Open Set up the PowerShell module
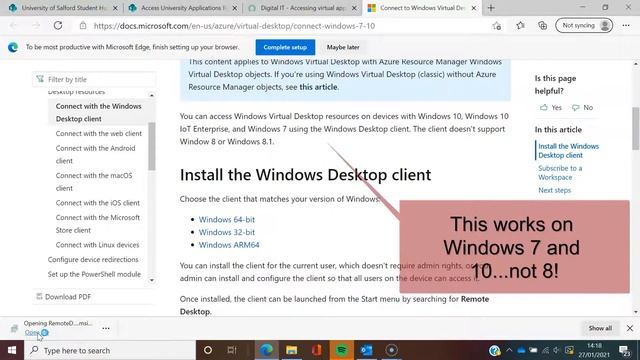Screen dimensions: 640x360 coord(94,274)
